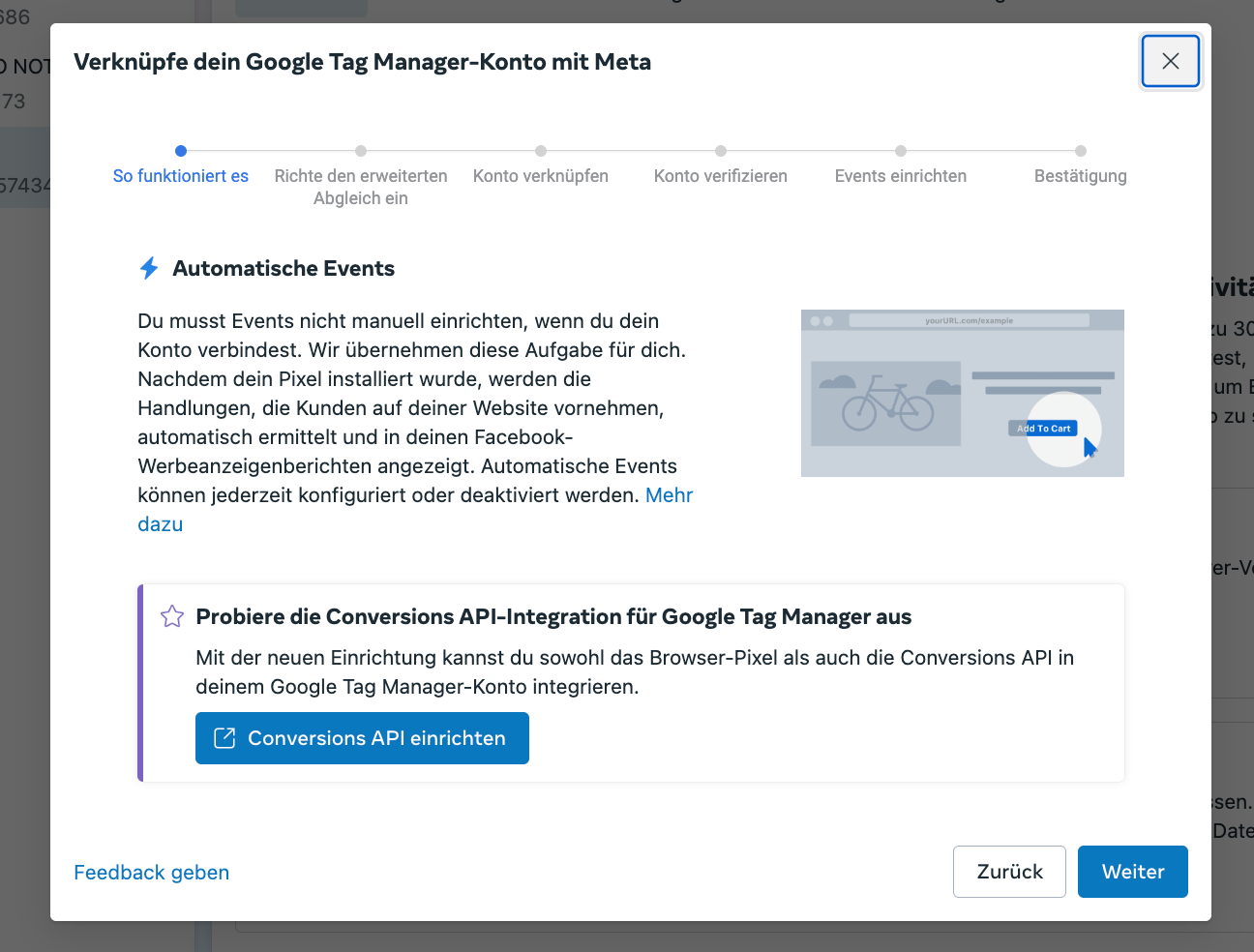Click the Add To Cart illustration image
This screenshot has height=952, width=1254.
[963, 393]
